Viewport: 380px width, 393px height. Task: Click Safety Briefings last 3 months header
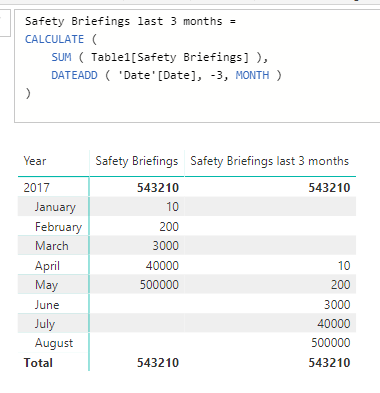tap(269, 161)
